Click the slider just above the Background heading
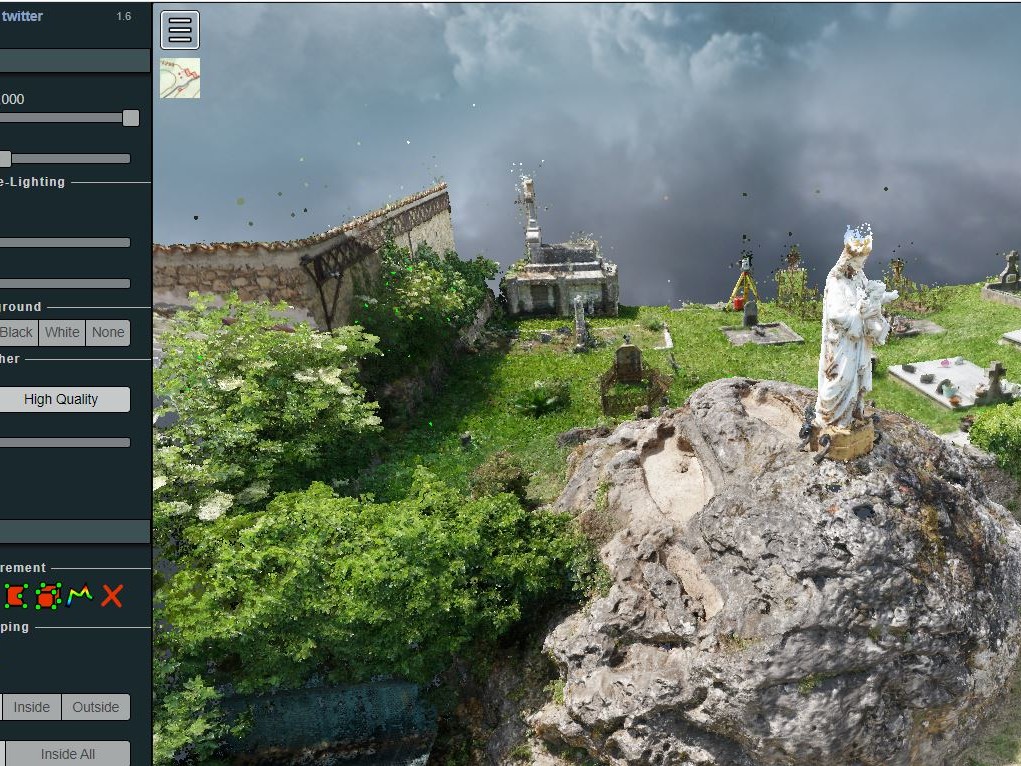 pyautogui.click(x=65, y=283)
